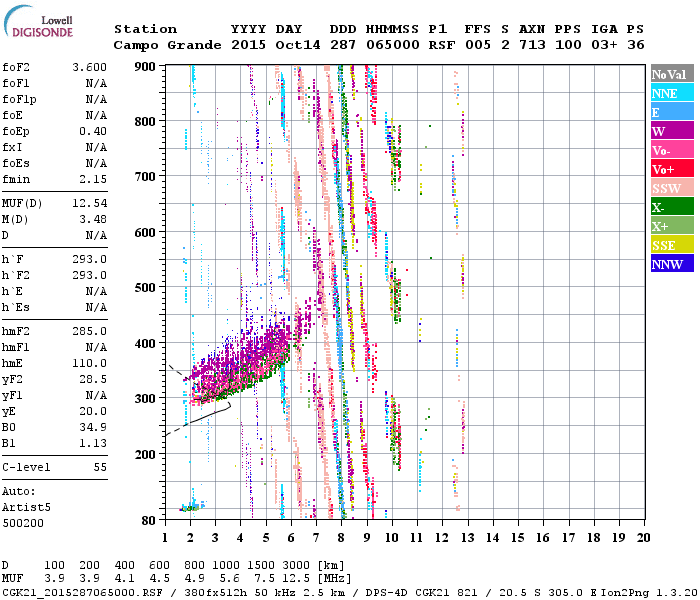Select the NNE legend swatch

[x=672, y=93]
